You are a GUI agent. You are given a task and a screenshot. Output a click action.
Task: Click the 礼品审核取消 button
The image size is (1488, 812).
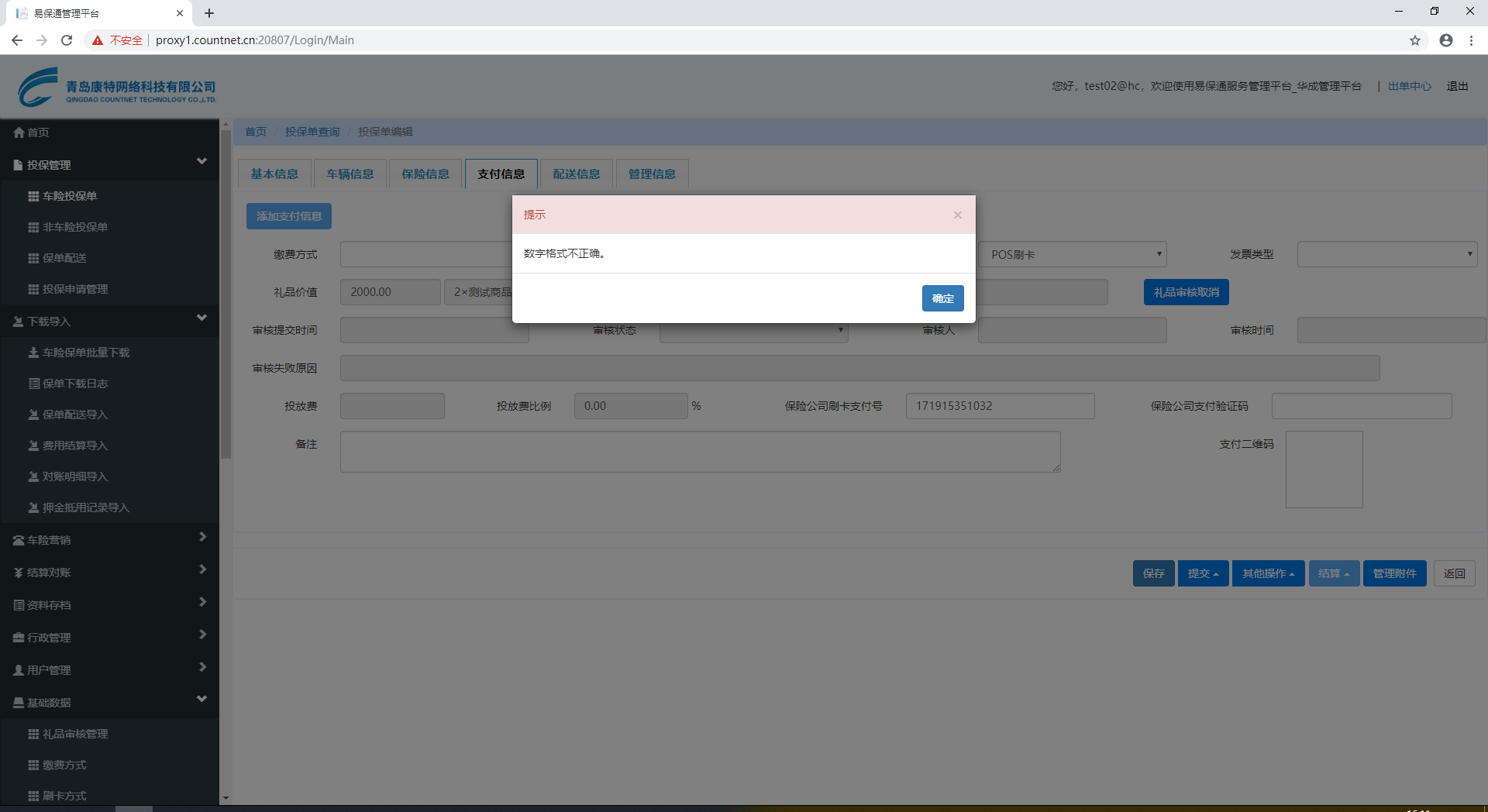(x=1187, y=292)
